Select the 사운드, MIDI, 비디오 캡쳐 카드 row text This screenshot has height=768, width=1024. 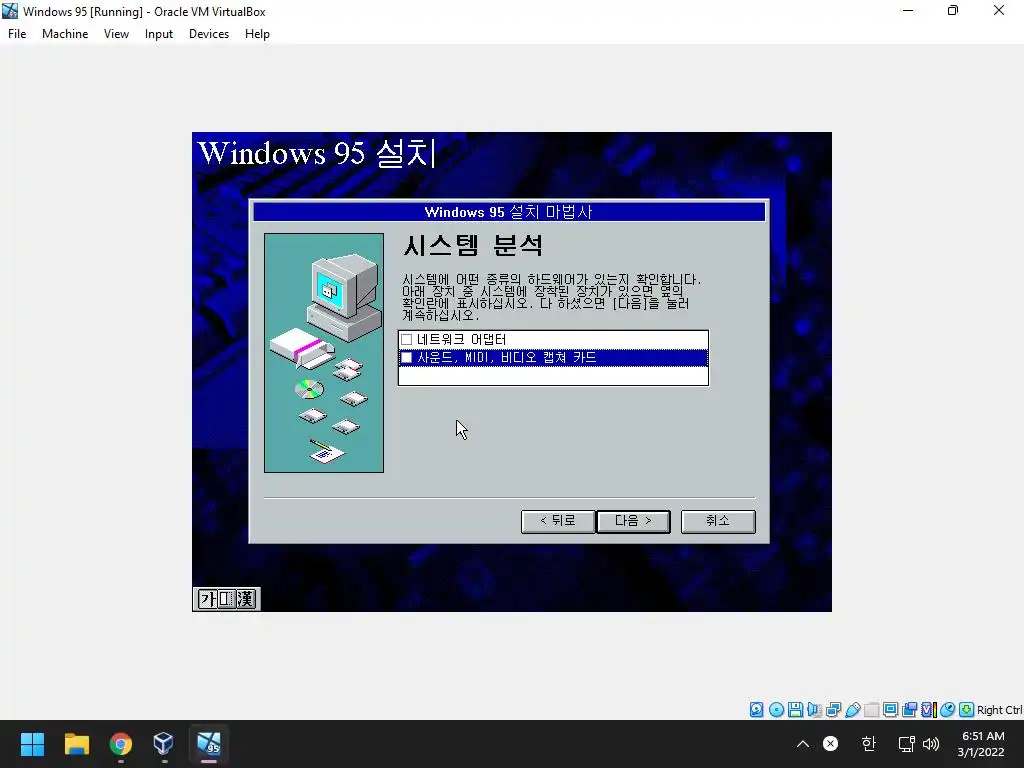pos(507,358)
